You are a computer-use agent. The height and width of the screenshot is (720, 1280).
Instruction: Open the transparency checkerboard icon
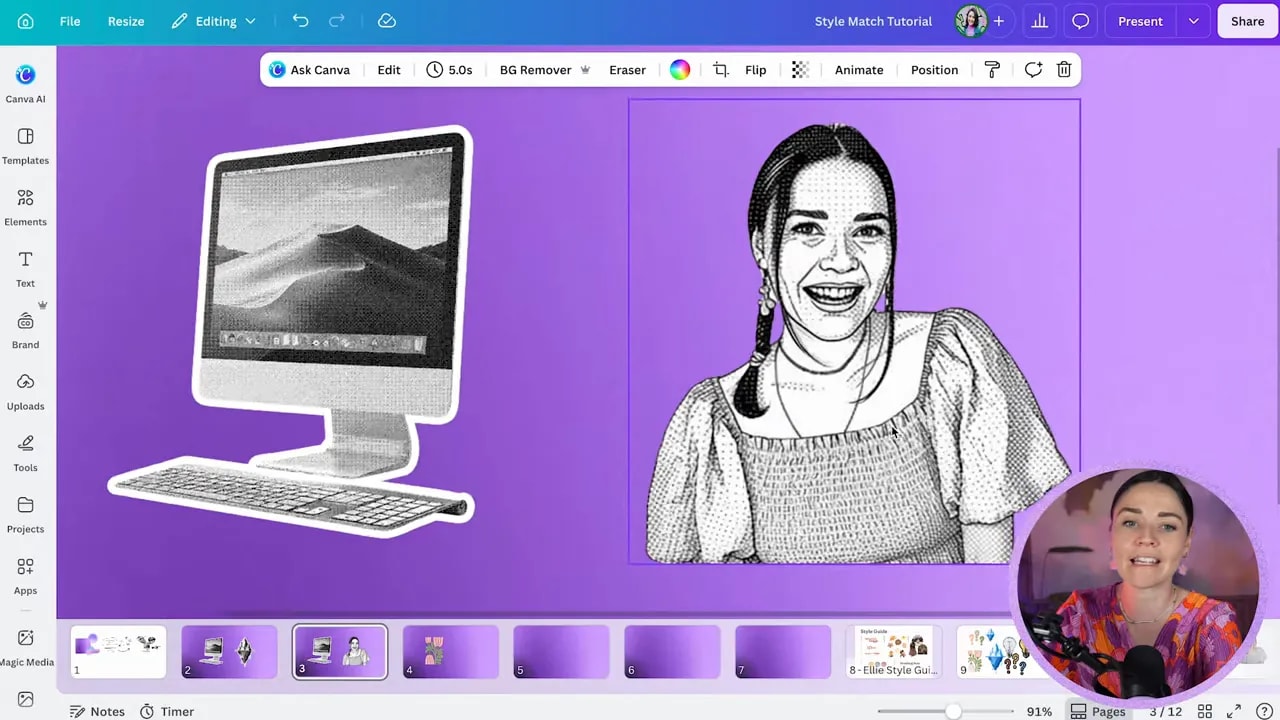pyautogui.click(x=800, y=70)
